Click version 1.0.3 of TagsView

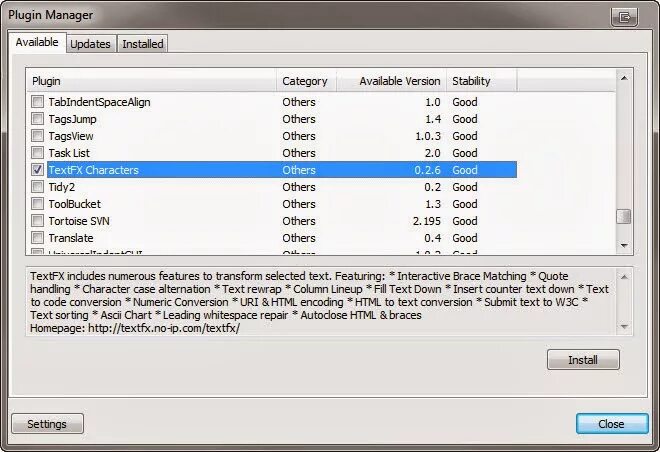pyautogui.click(x=428, y=136)
